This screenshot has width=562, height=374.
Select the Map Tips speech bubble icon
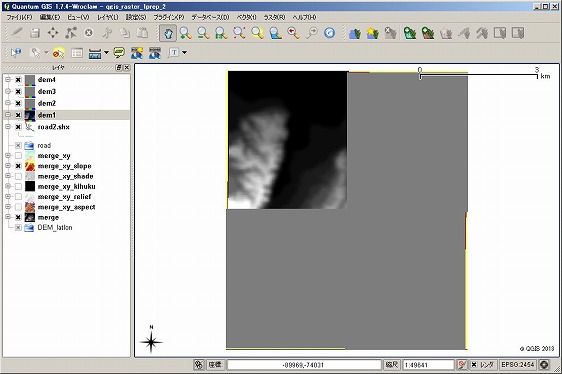coord(119,53)
